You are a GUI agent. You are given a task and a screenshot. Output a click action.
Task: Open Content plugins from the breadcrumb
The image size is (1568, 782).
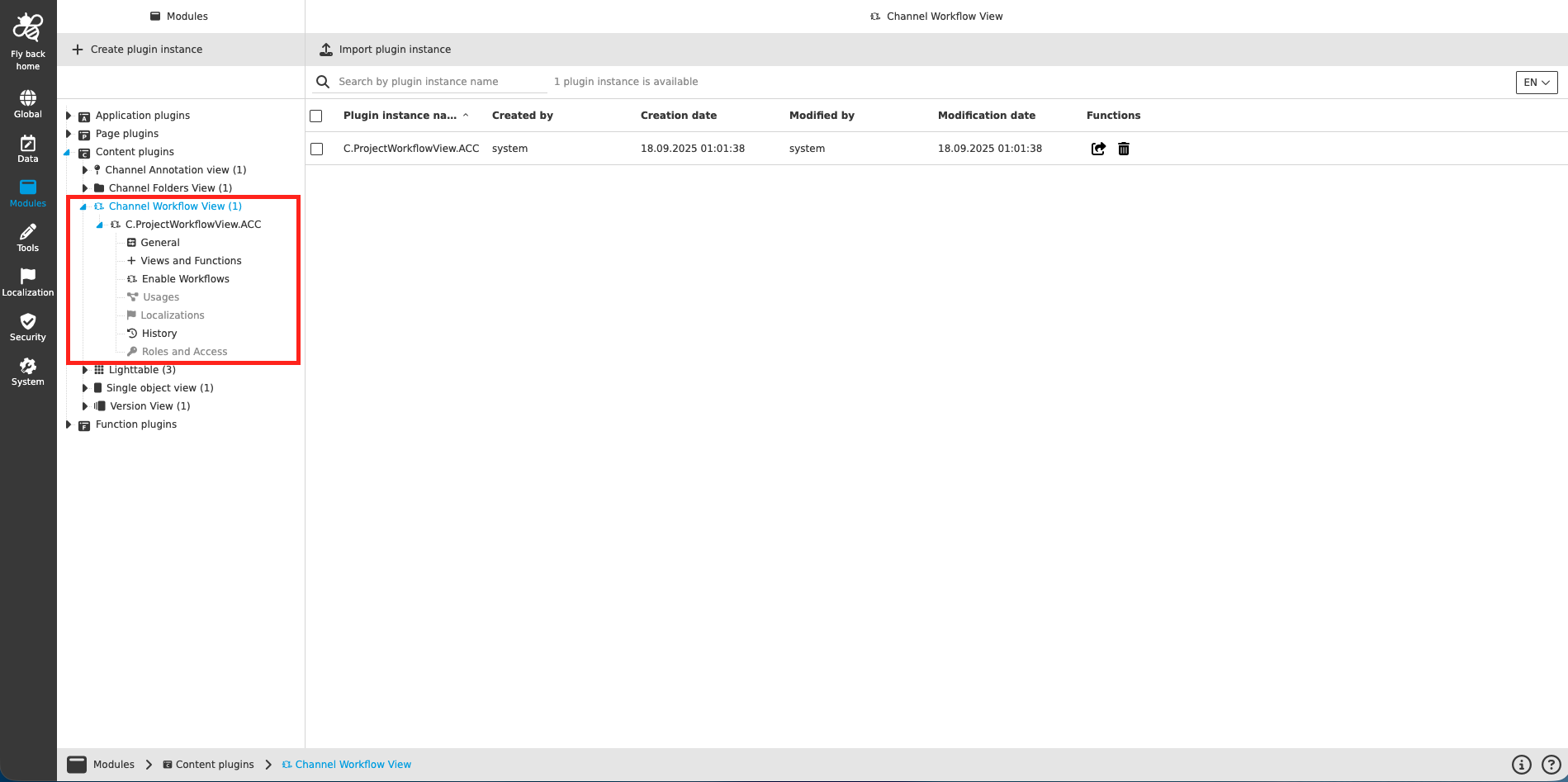(x=215, y=764)
